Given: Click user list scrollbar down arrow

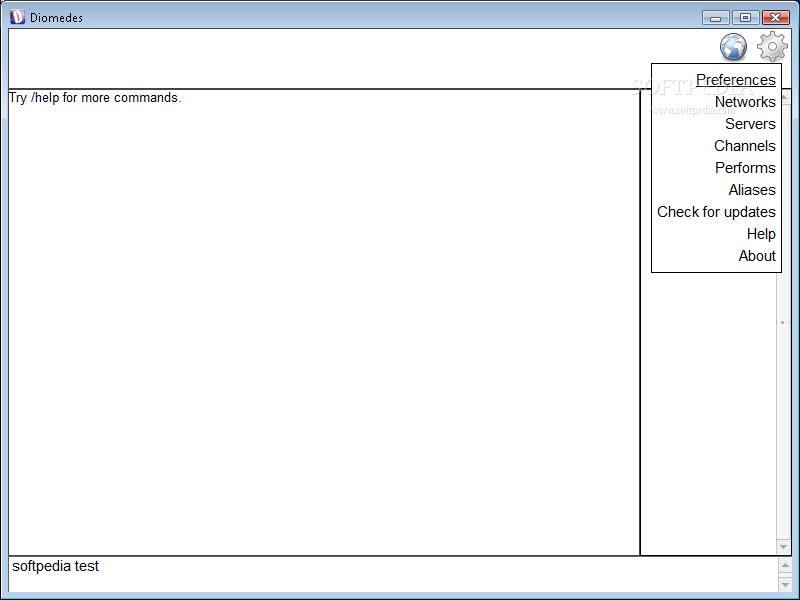Looking at the screenshot, I should [x=783, y=547].
